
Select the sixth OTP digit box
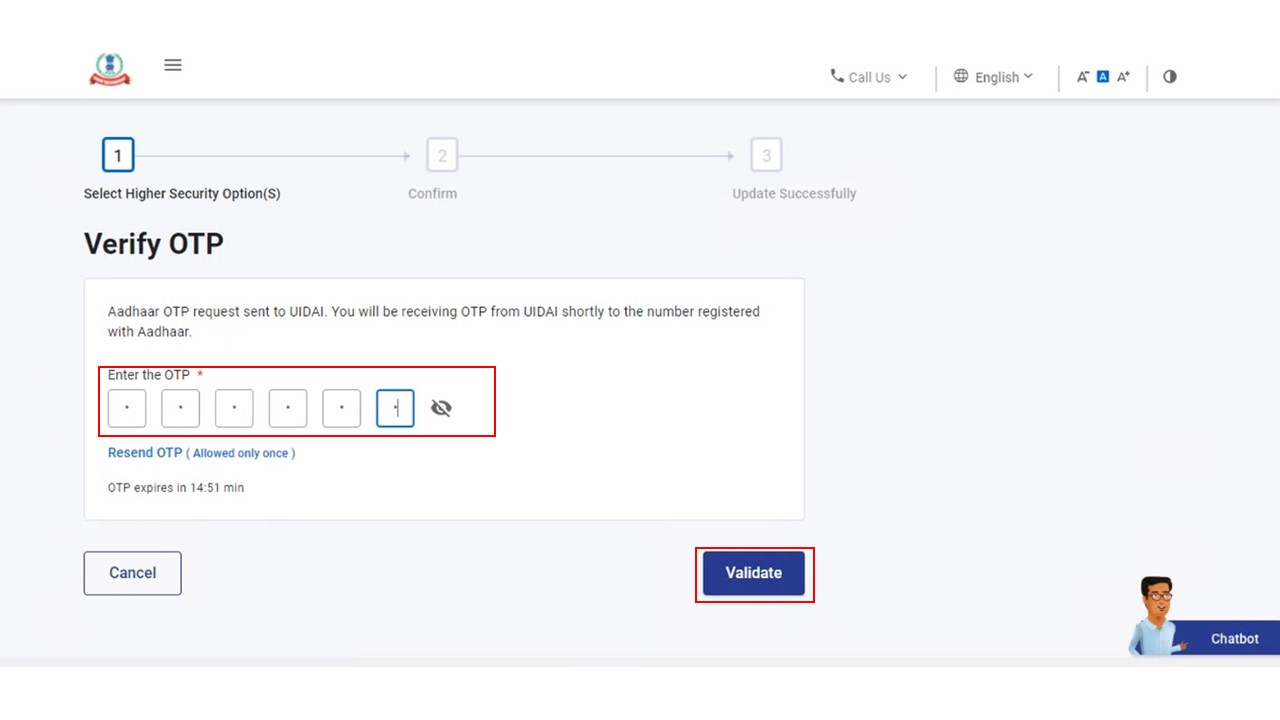tap(395, 408)
